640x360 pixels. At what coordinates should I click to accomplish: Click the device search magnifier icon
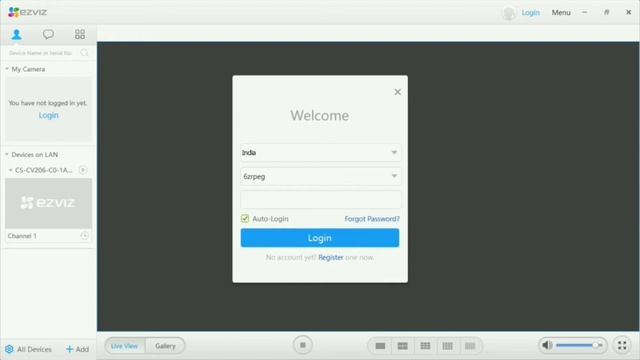point(84,53)
